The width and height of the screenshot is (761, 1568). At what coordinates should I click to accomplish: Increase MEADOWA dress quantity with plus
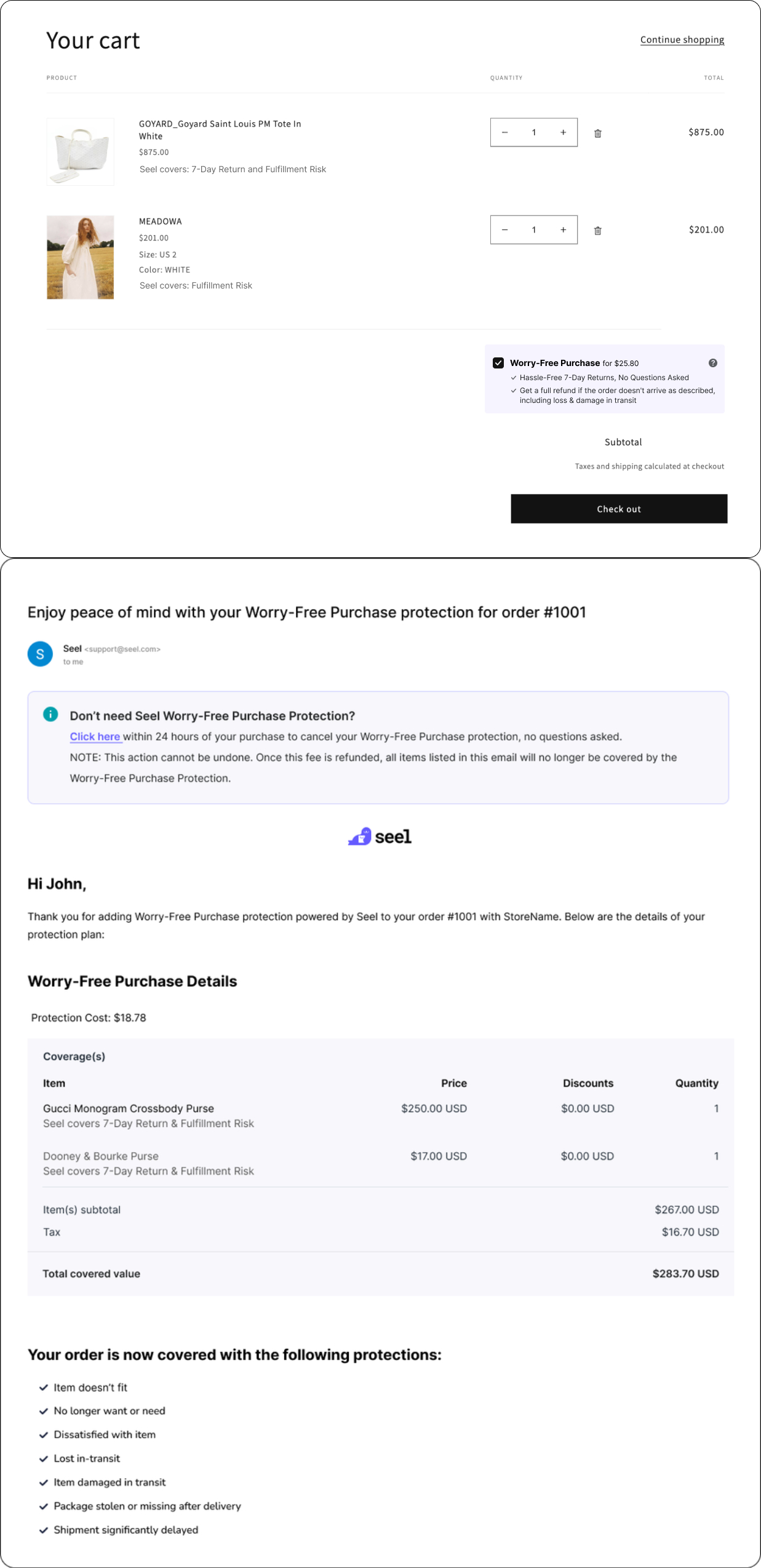pos(563,230)
